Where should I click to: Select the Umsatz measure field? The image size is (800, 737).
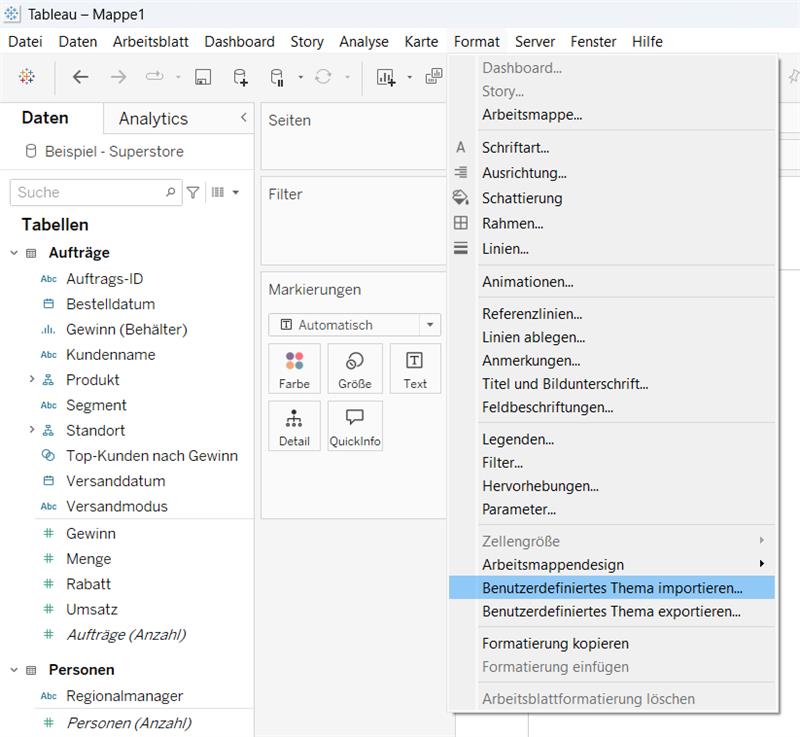click(x=92, y=609)
